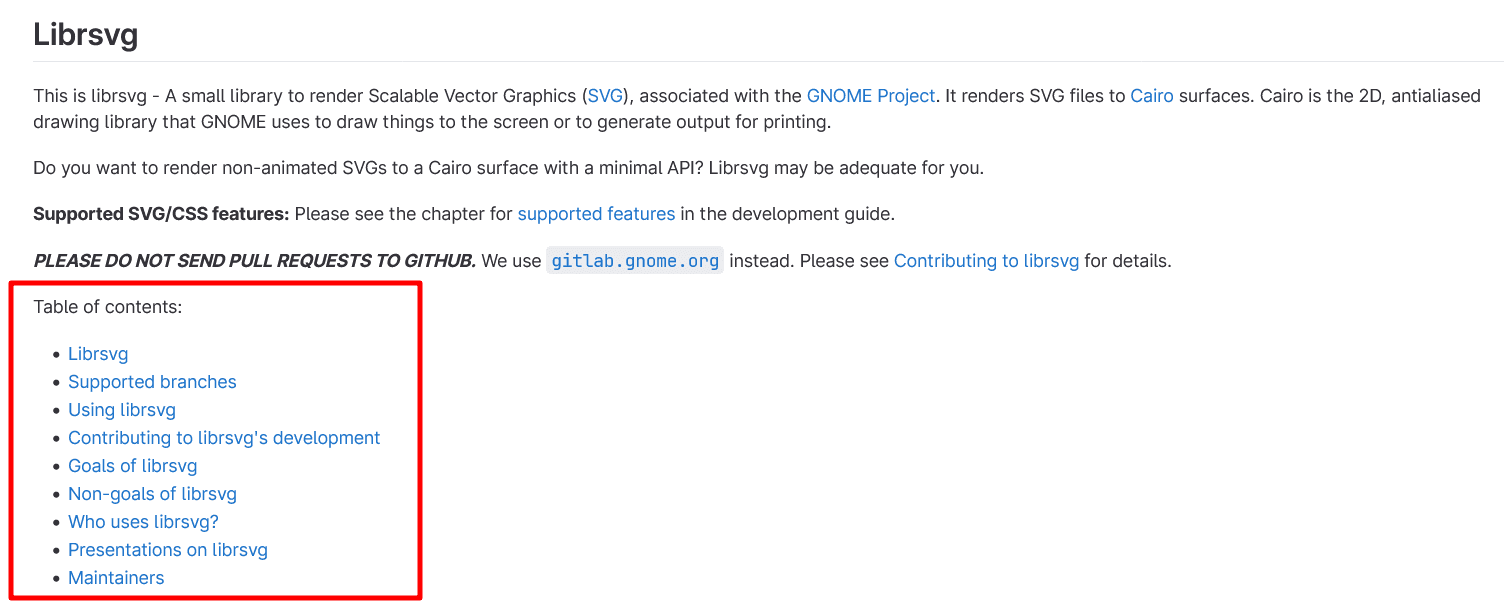Jump to Librsvg table of contents entry
Viewport: 1504px width, 615px height.
coord(98,354)
